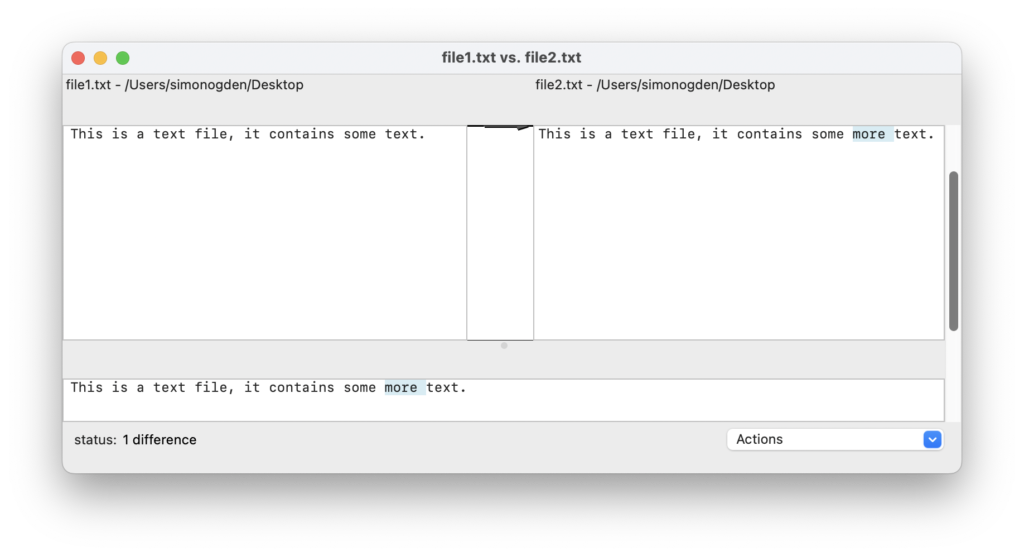This screenshot has width=1024, height=556.
Task: Click the splitter handle dot below gutter
Action: (504, 346)
